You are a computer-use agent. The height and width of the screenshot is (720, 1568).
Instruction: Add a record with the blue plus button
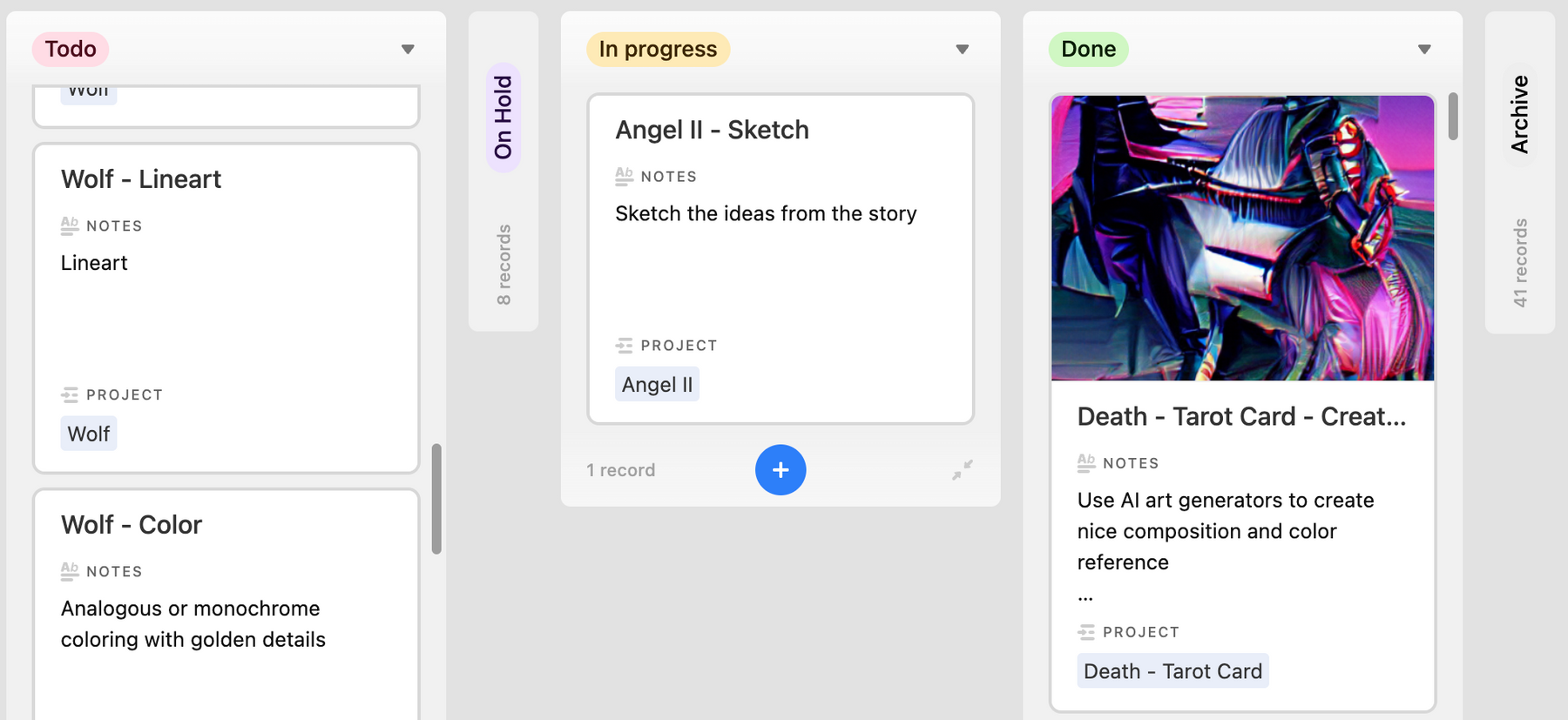pyautogui.click(x=781, y=470)
